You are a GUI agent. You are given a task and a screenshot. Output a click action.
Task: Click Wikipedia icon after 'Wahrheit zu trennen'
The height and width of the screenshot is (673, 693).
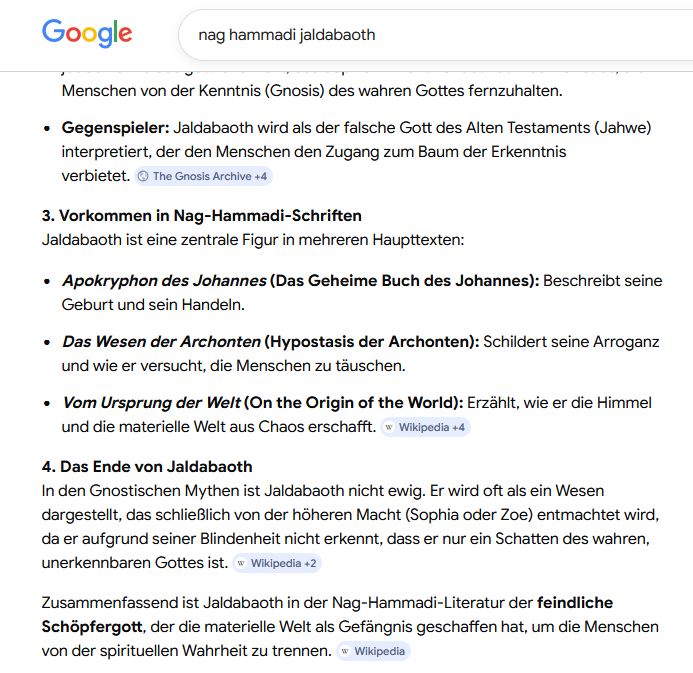(345, 651)
